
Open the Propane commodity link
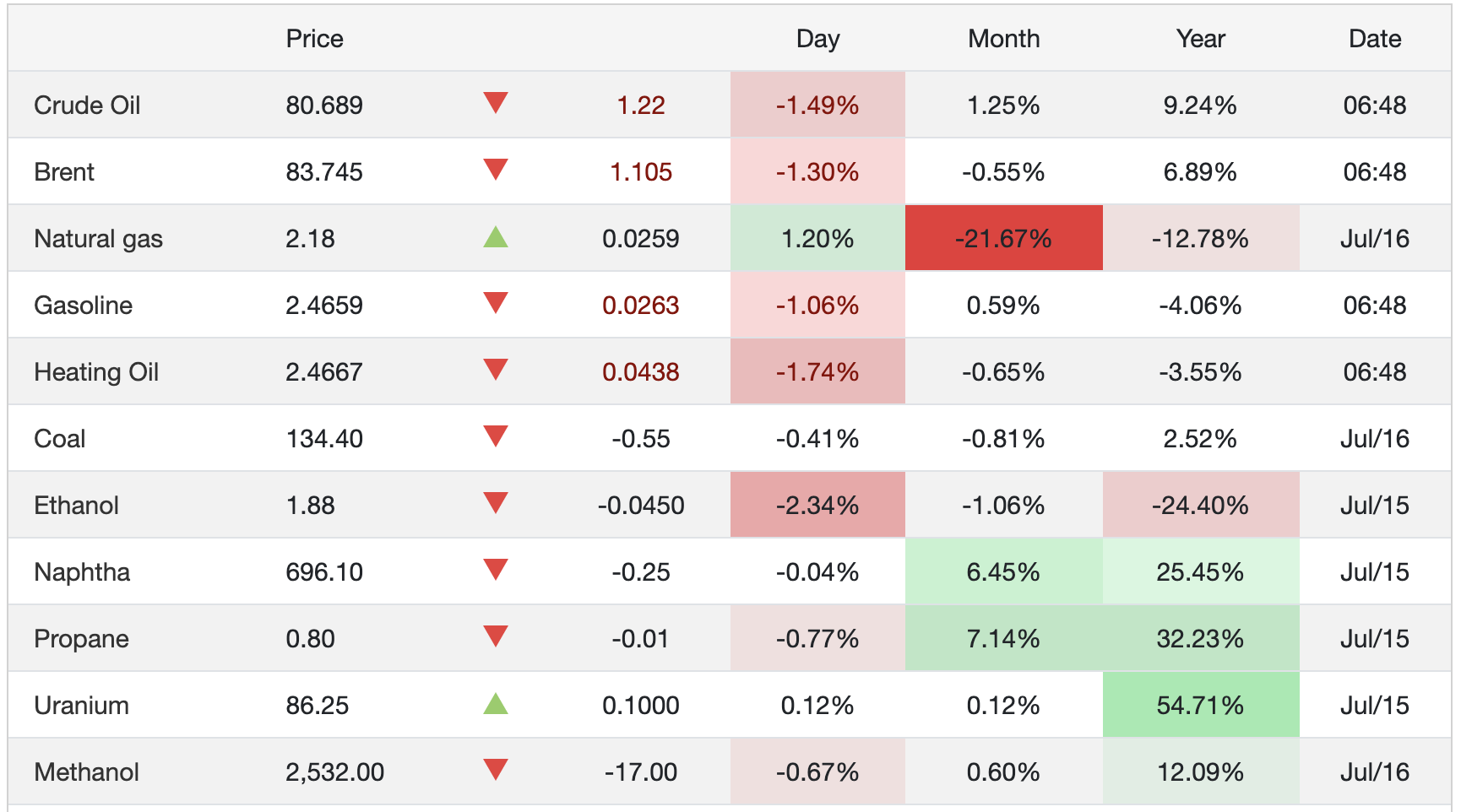[x=81, y=639]
